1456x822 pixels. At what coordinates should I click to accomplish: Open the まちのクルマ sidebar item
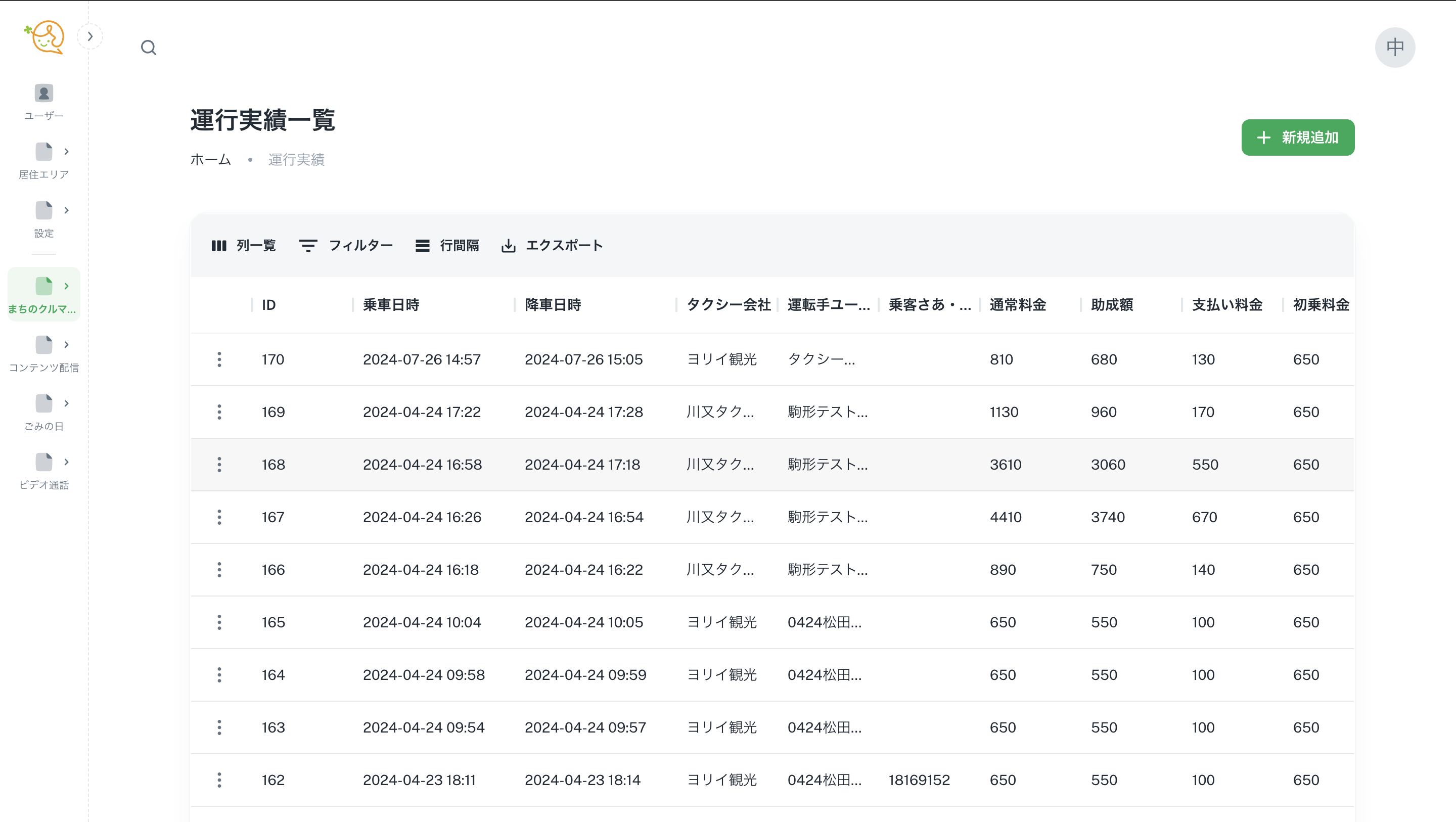[x=43, y=295]
